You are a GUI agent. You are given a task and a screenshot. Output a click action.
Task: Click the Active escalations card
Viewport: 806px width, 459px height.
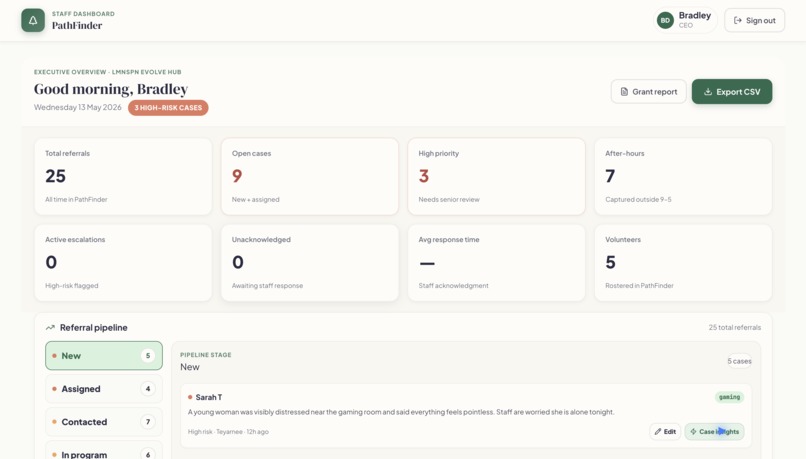pyautogui.click(x=123, y=263)
